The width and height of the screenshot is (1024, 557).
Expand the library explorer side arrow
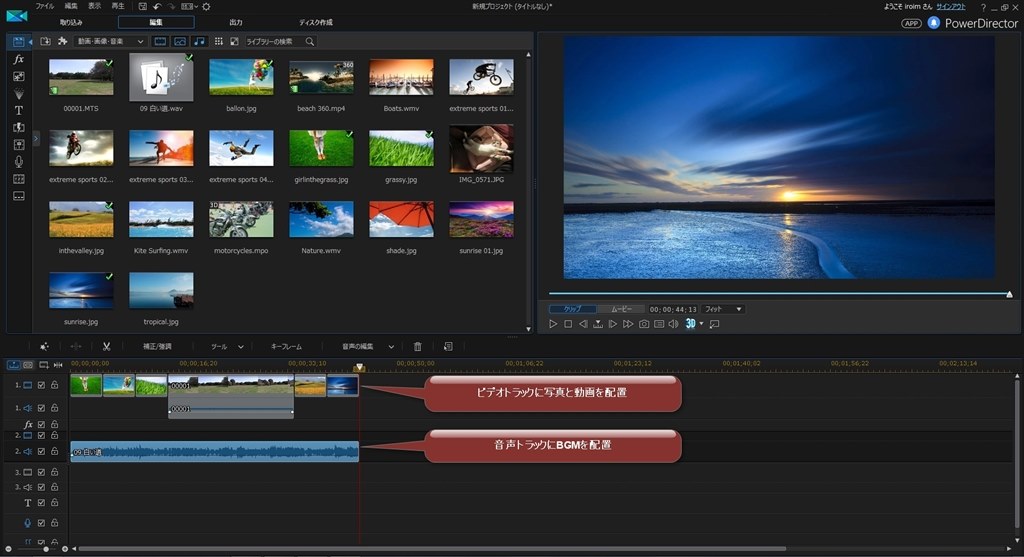[36, 138]
